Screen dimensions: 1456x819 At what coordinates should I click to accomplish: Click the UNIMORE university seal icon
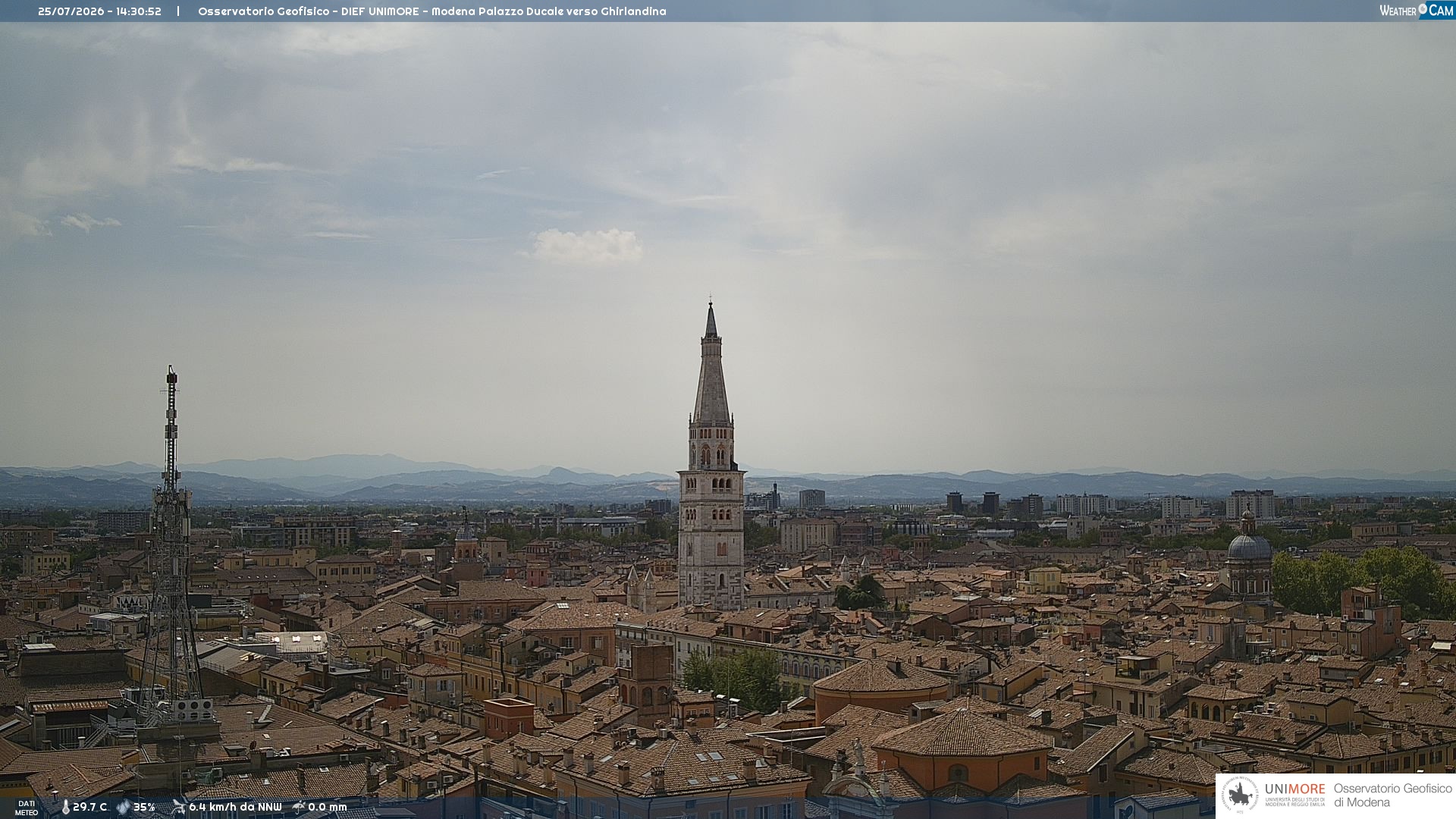click(x=1240, y=795)
